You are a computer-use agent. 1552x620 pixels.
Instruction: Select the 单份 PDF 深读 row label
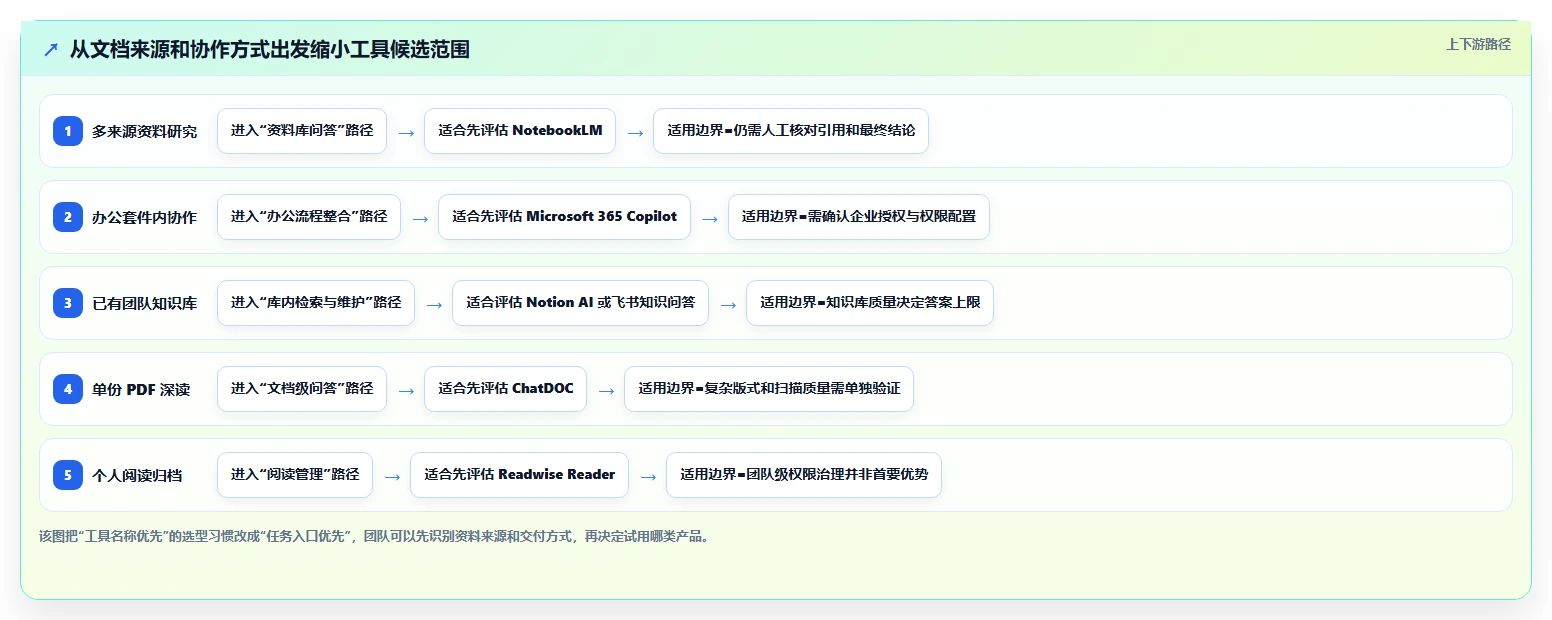(x=141, y=389)
